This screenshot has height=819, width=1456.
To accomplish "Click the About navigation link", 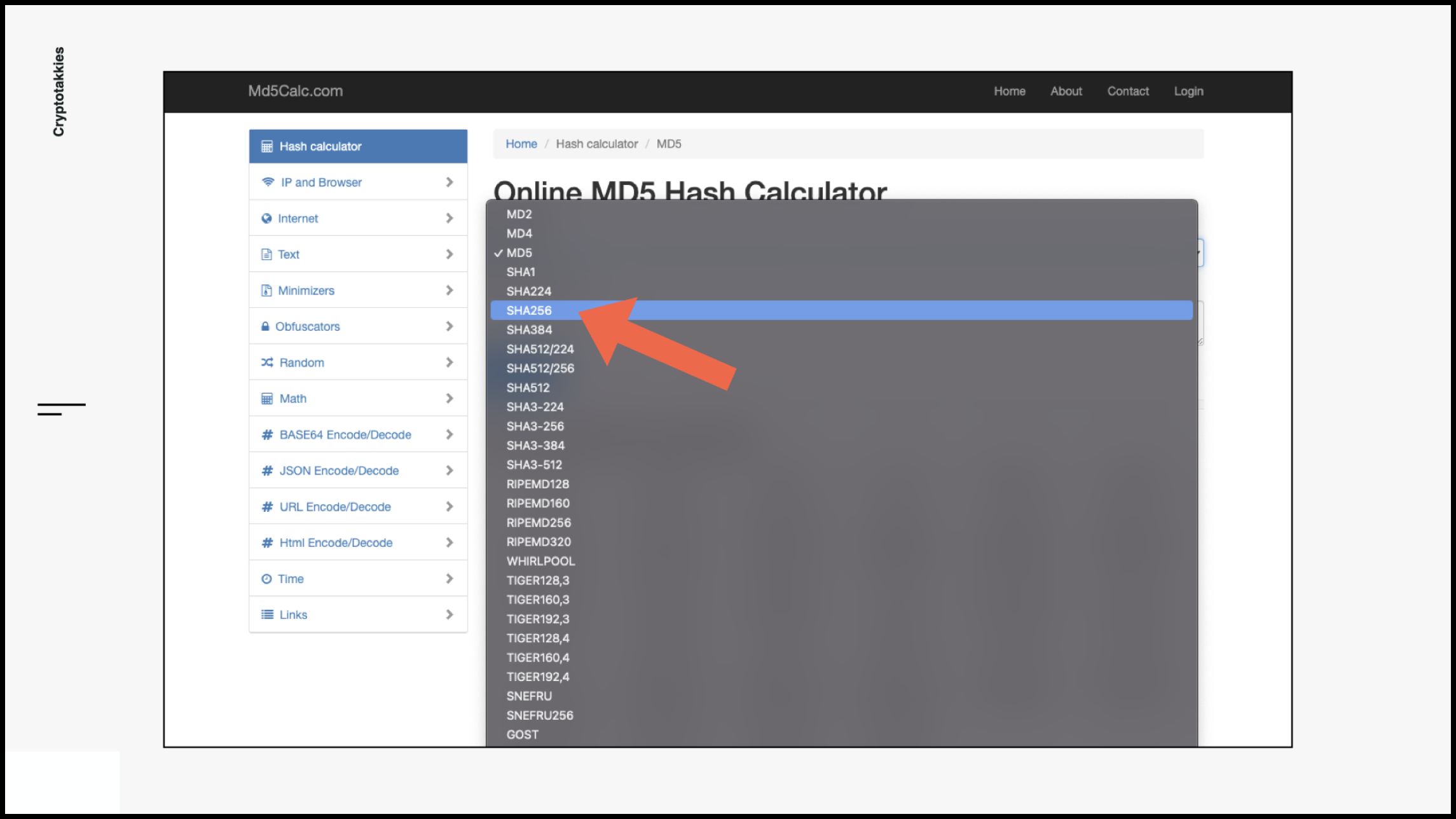I will [x=1065, y=91].
